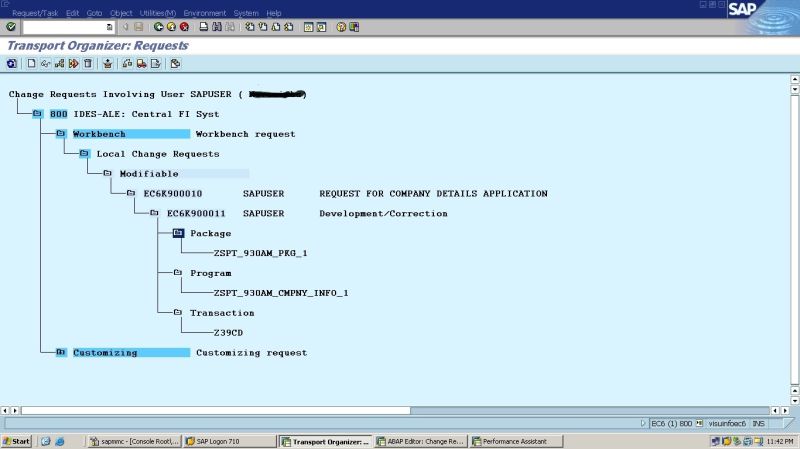This screenshot has width=800, height=449.
Task: Click the green Back arrow icon
Action: pyautogui.click(x=158, y=27)
